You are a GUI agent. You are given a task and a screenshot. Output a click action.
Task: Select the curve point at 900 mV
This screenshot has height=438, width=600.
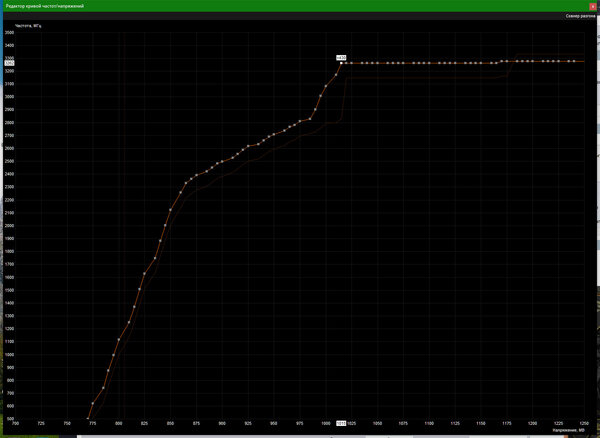click(x=222, y=161)
